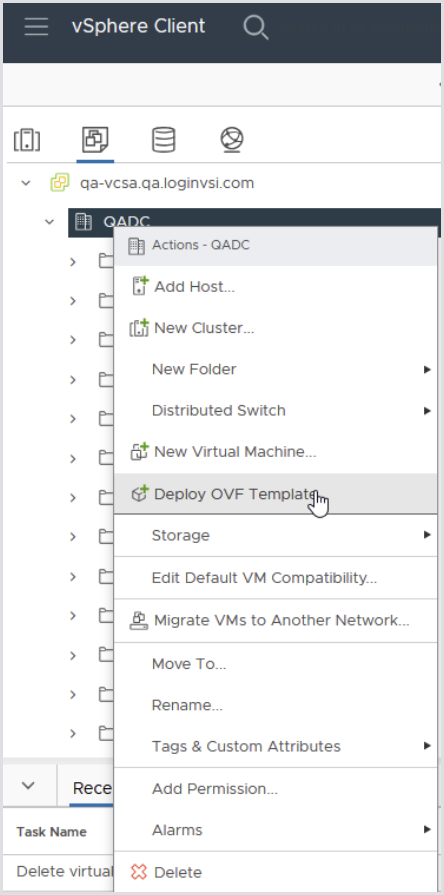This screenshot has height=895, width=444.
Task: Collapse the qa-vcsa.qa.loginvsi.com tree node
Action: 26,183
